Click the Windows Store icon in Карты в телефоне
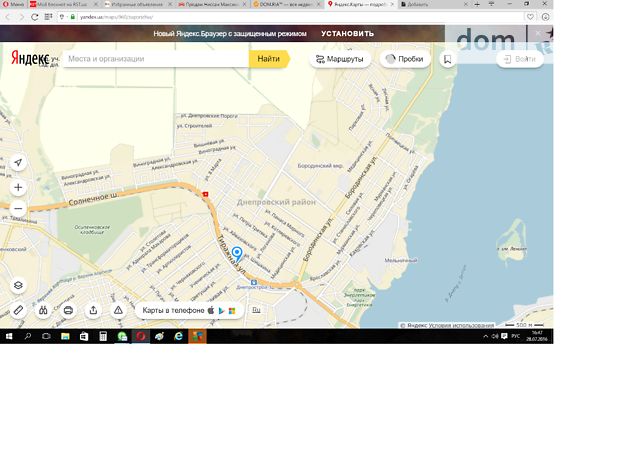620x460 pixels. (x=232, y=310)
